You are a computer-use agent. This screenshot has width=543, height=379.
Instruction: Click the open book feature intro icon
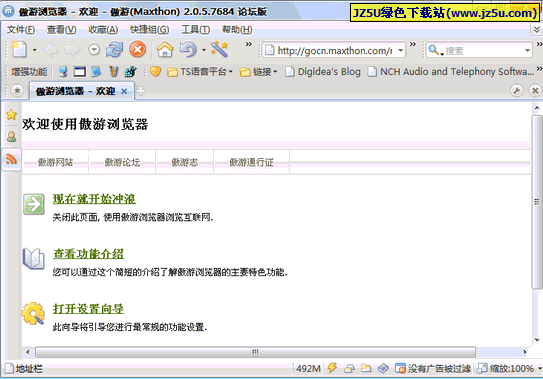[x=34, y=259]
